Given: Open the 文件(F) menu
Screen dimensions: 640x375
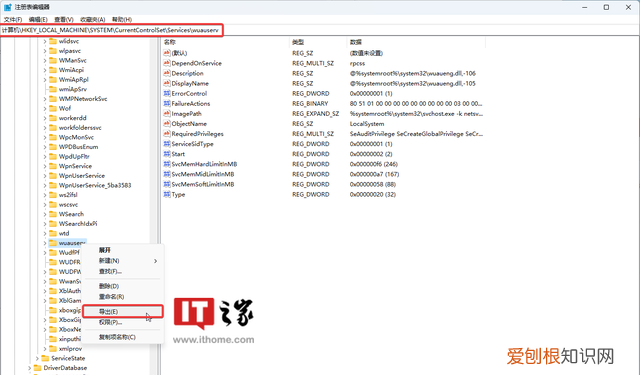Looking at the screenshot, I should [x=13, y=20].
